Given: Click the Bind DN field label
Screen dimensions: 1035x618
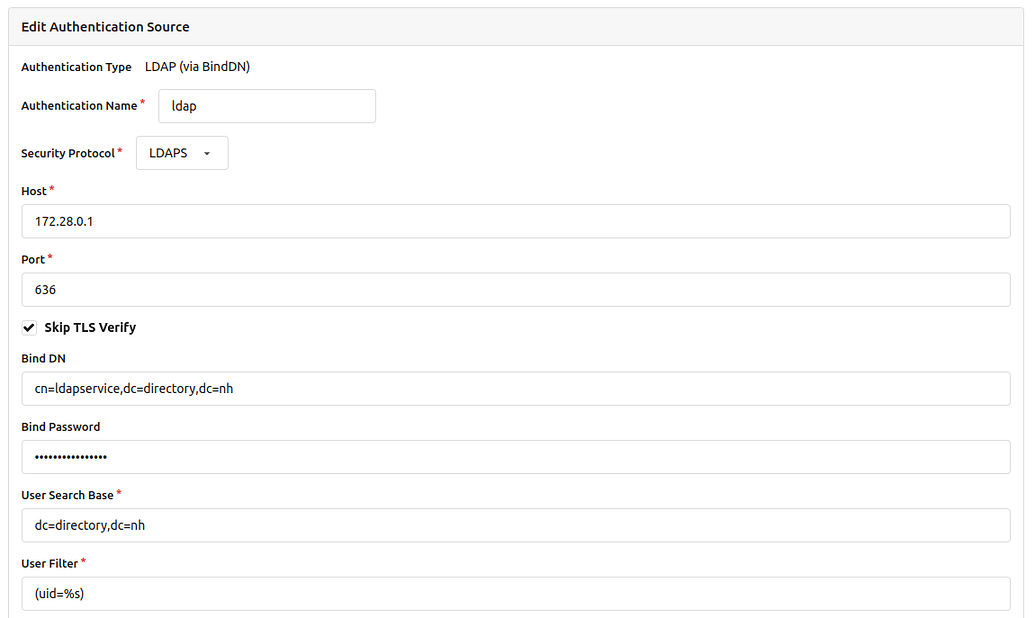Looking at the screenshot, I should tap(43, 358).
